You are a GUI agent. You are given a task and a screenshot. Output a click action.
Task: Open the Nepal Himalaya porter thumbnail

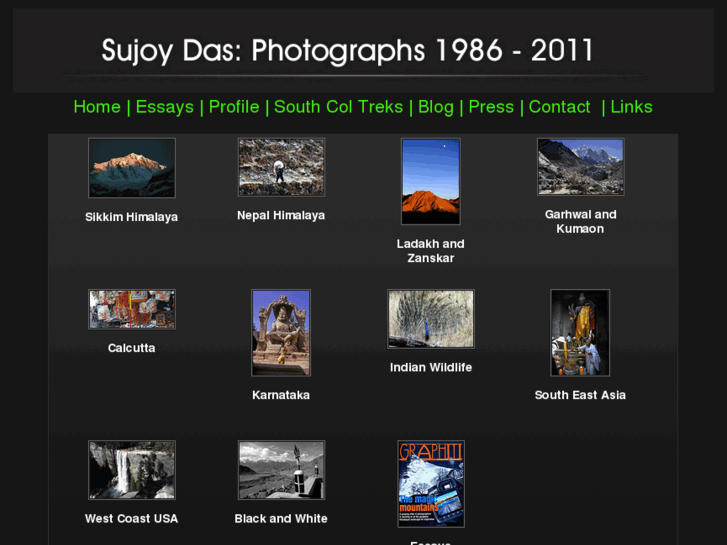(281, 167)
